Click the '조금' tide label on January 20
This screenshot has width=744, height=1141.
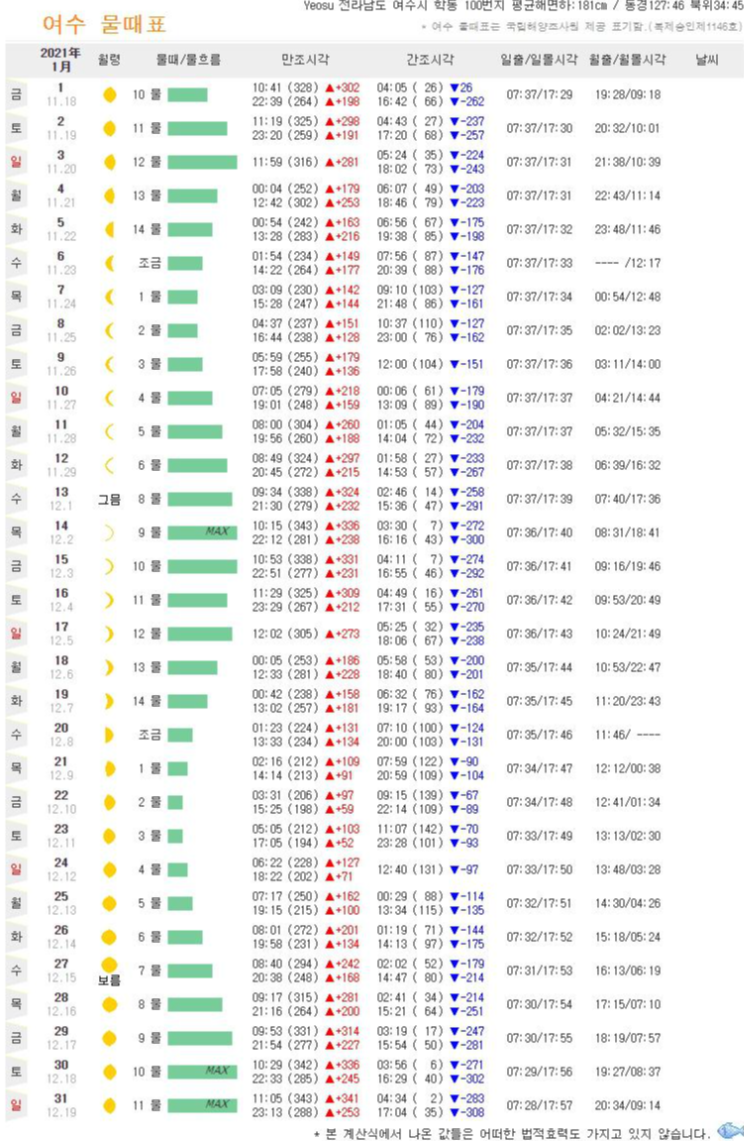150,735
